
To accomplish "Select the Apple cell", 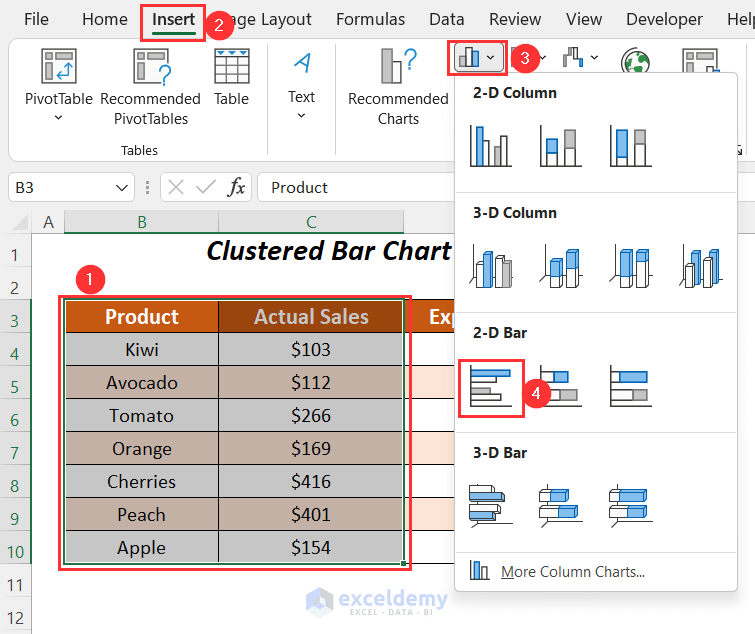I will coord(142,547).
